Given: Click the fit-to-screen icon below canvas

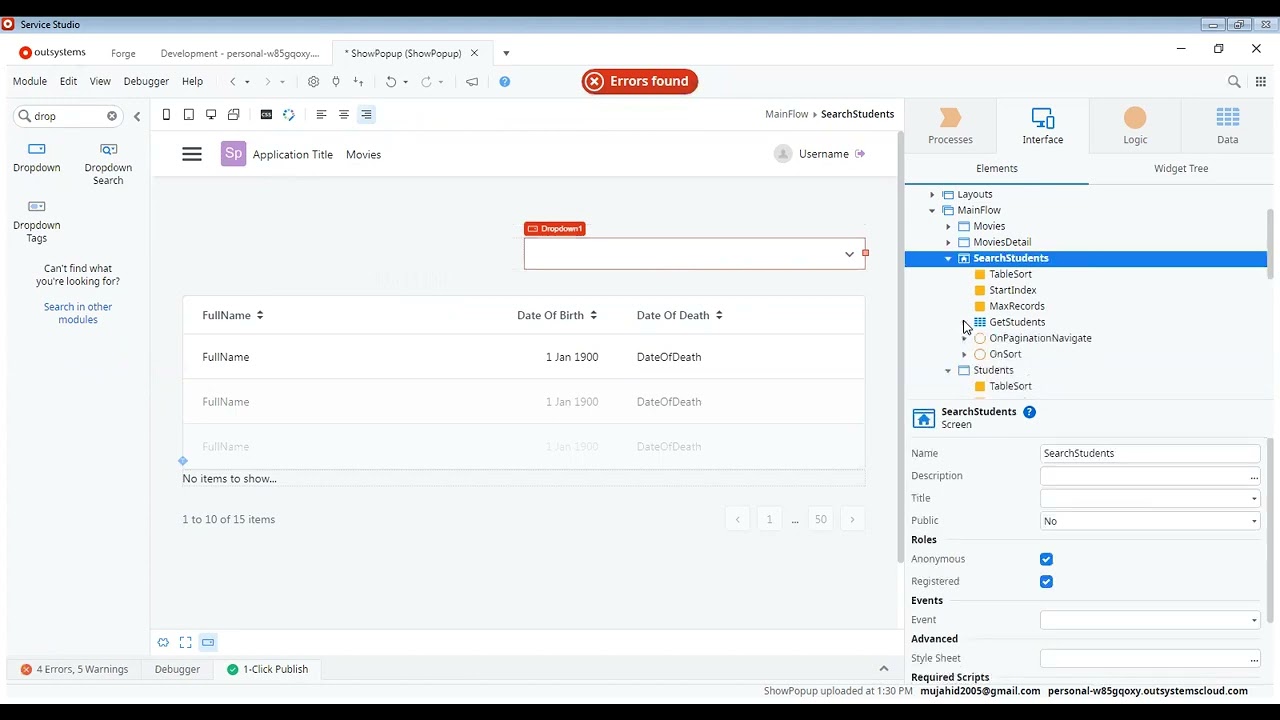Looking at the screenshot, I should [x=186, y=643].
